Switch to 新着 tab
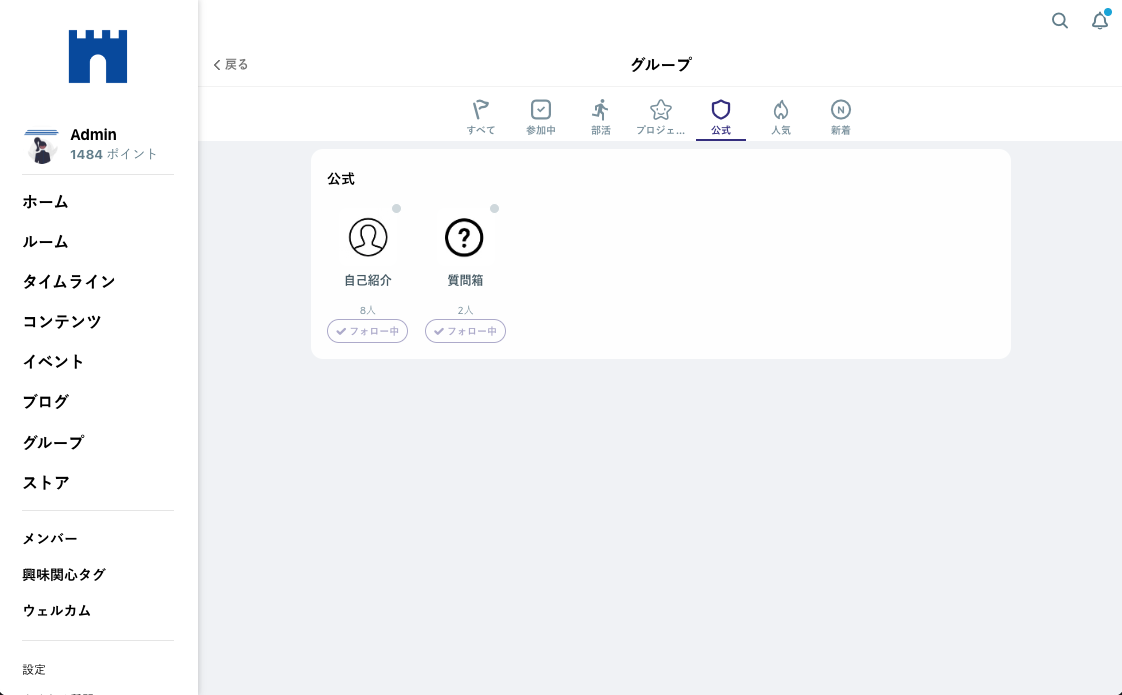 click(x=841, y=118)
